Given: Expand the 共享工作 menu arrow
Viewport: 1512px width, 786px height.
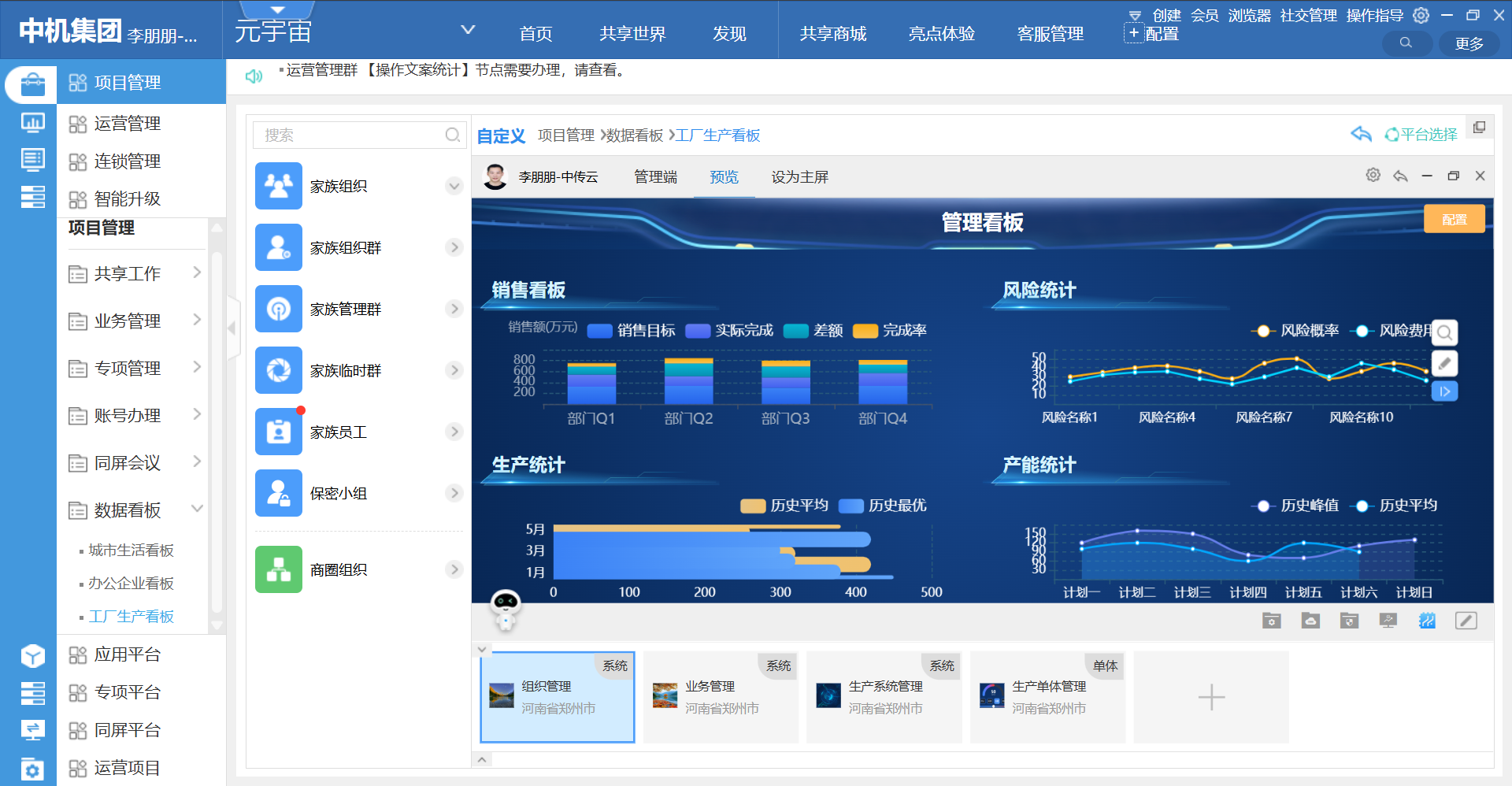Looking at the screenshot, I should [197, 273].
